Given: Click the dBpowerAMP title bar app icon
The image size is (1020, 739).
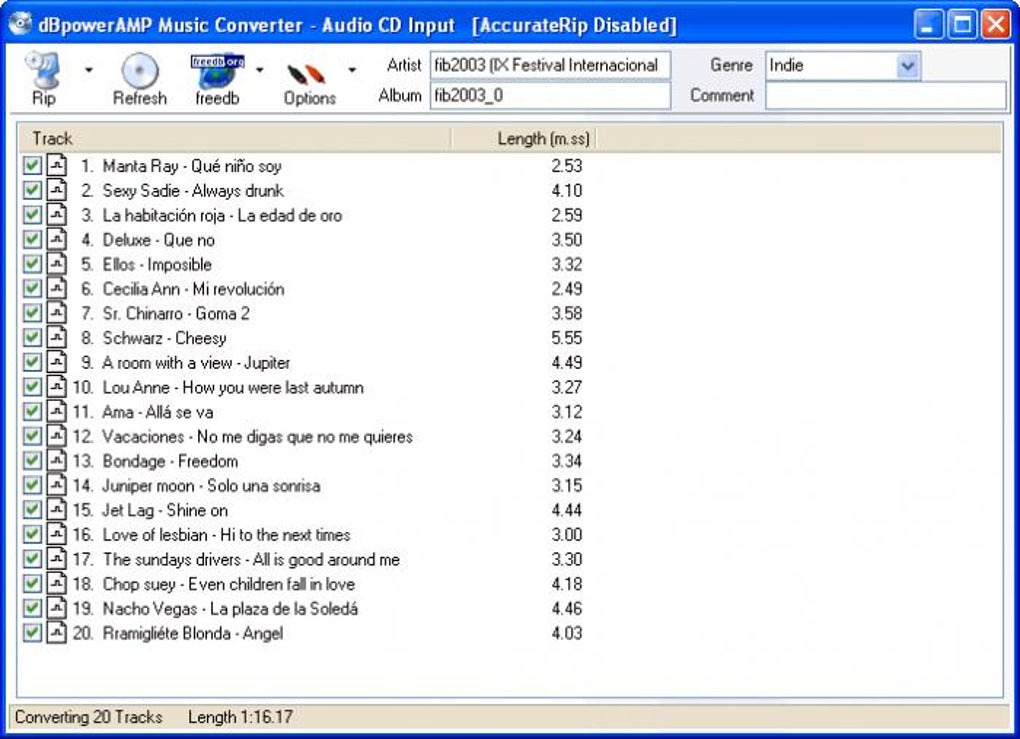Looking at the screenshot, I should (20, 24).
